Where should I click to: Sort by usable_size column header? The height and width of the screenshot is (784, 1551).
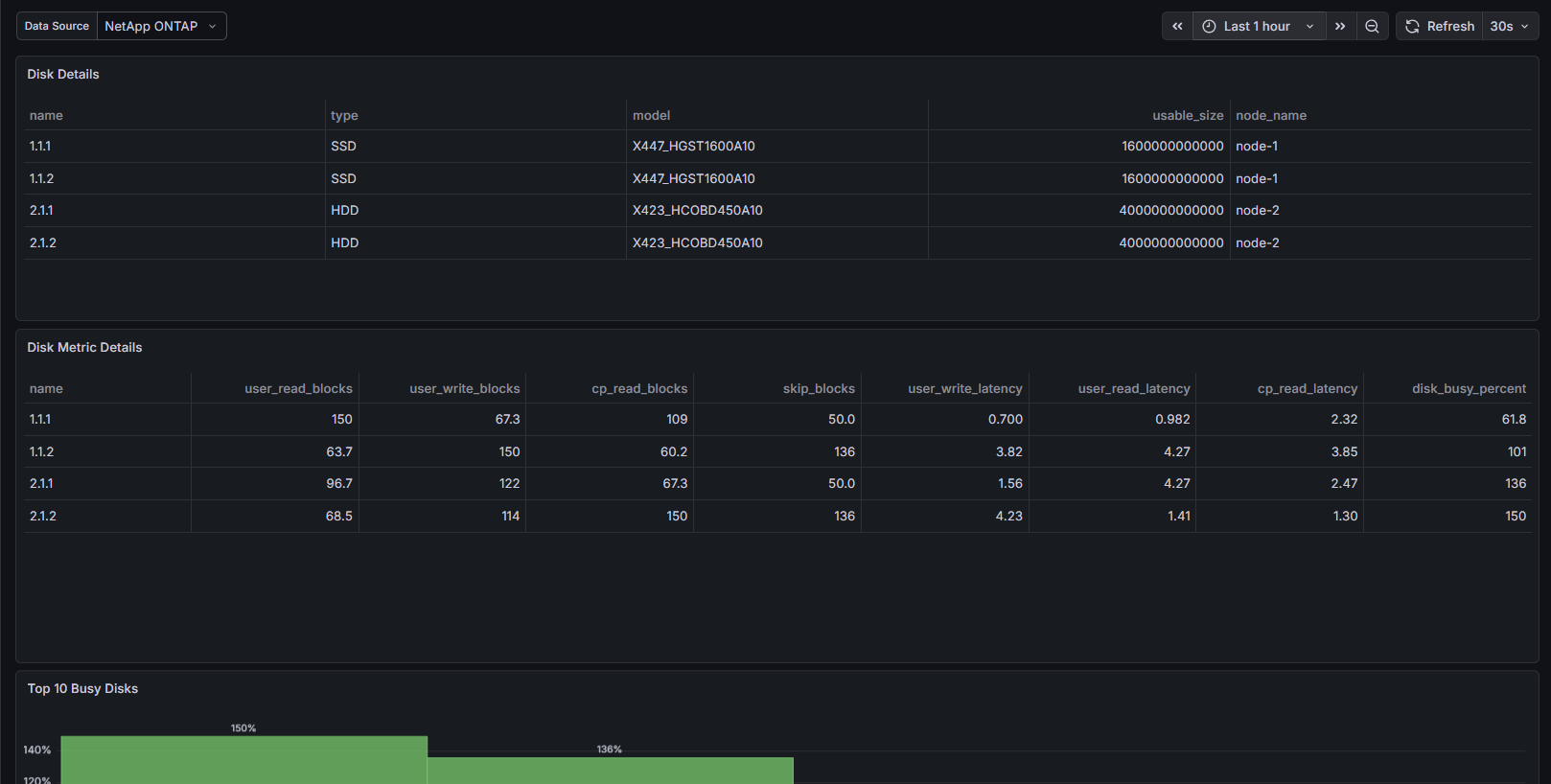click(1188, 115)
